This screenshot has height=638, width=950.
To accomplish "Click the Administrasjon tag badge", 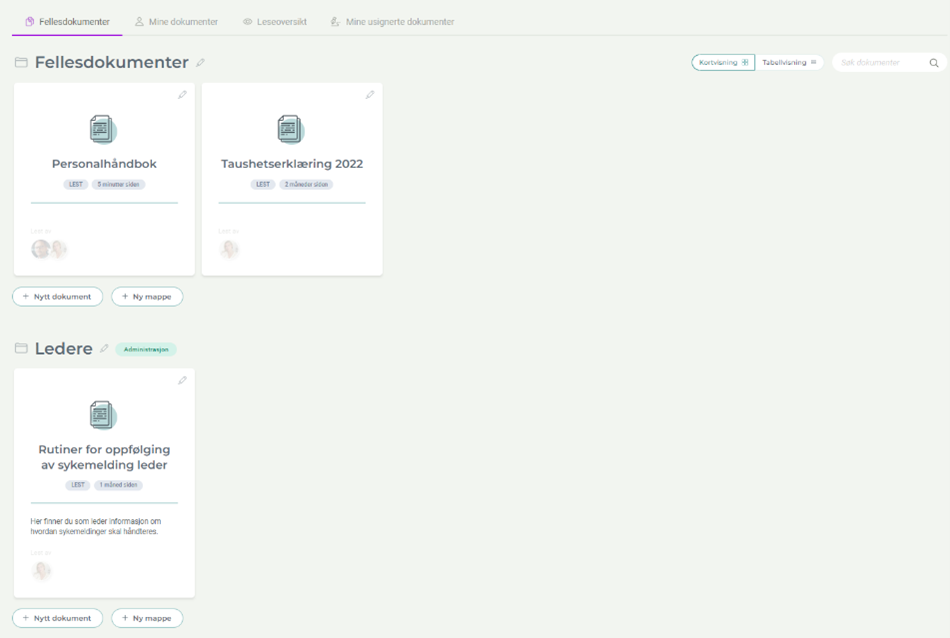I will (146, 349).
